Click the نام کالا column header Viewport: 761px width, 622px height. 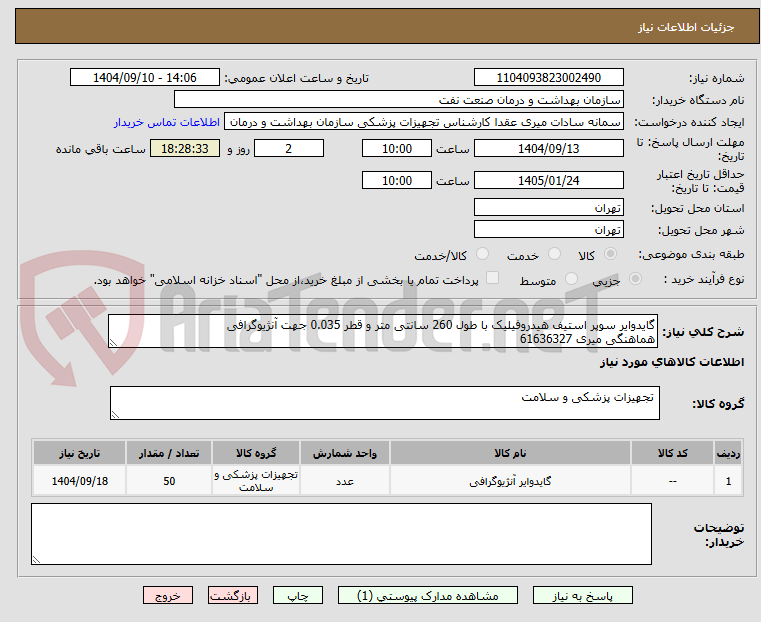pos(510,453)
